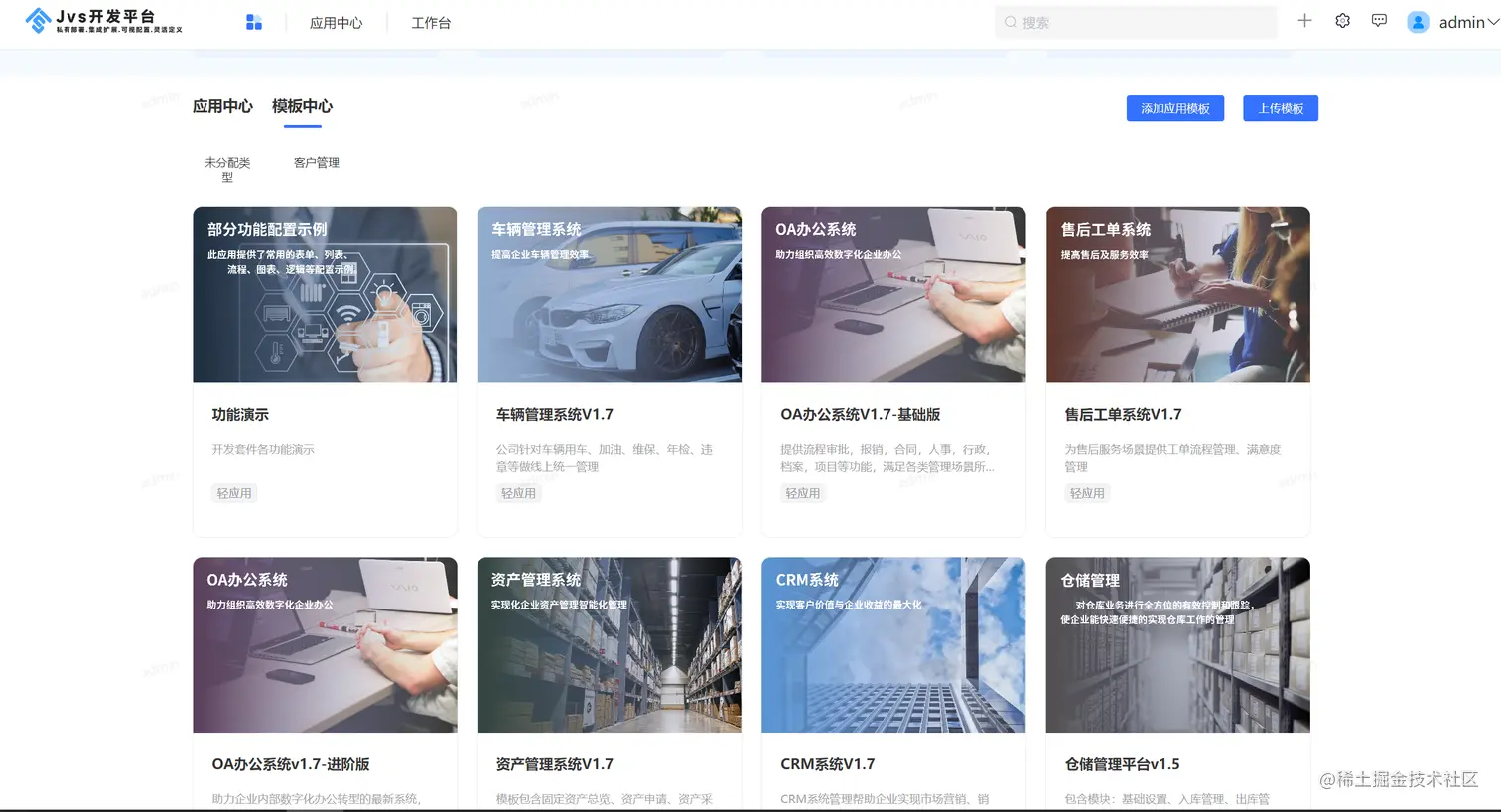Open the 部分功能配置示例 template image
Screen dimensions: 1501x812
pyautogui.click(x=325, y=295)
